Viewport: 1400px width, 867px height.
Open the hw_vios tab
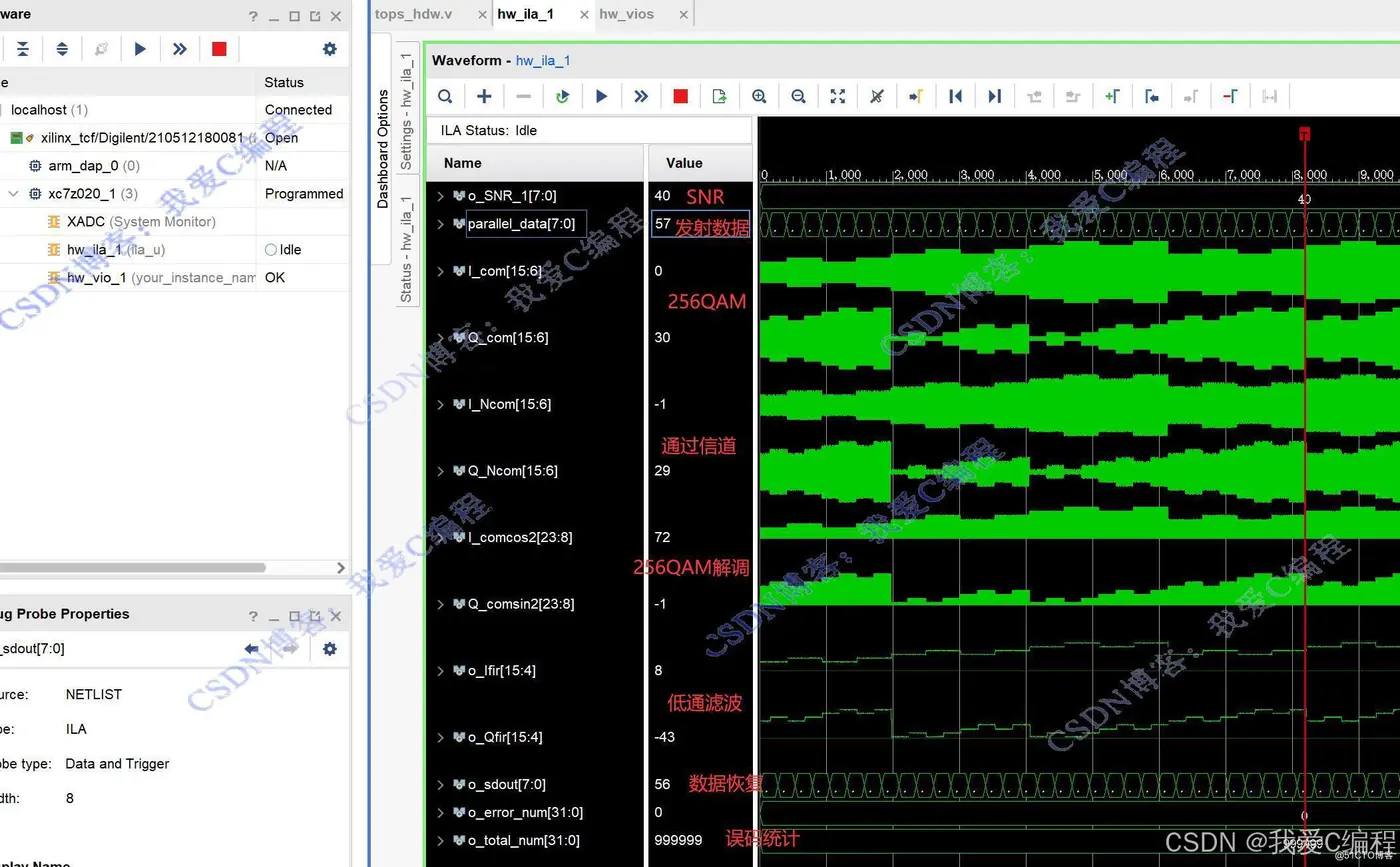click(626, 14)
